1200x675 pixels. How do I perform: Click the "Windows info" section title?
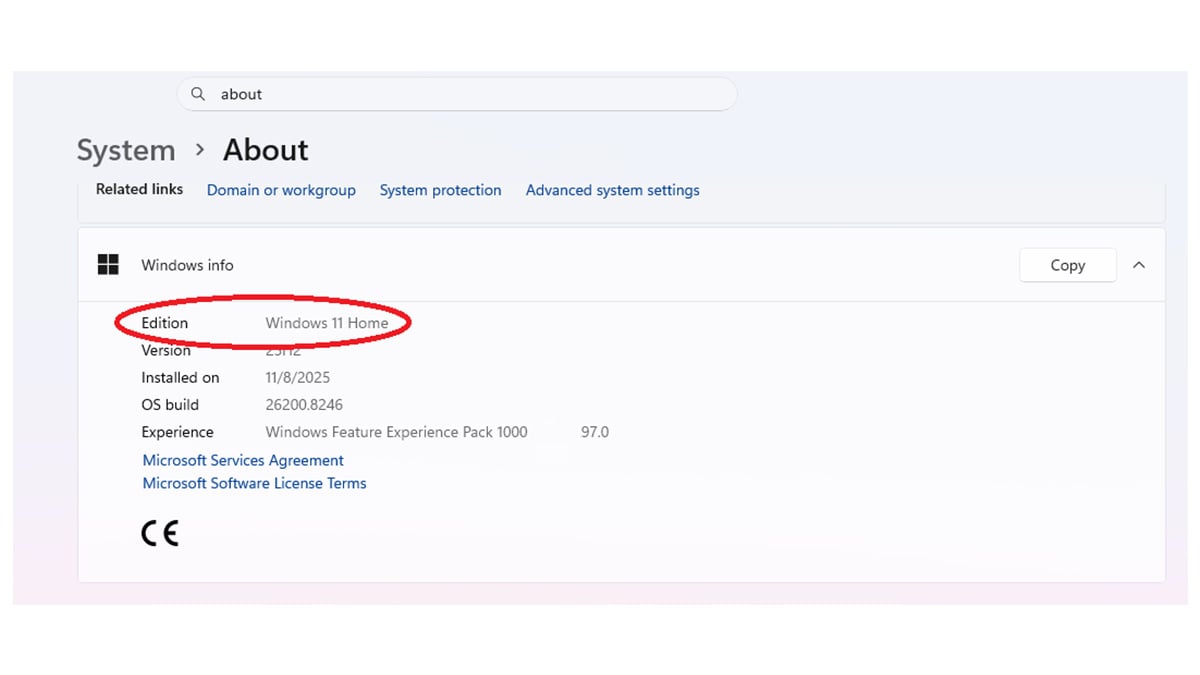tap(187, 265)
